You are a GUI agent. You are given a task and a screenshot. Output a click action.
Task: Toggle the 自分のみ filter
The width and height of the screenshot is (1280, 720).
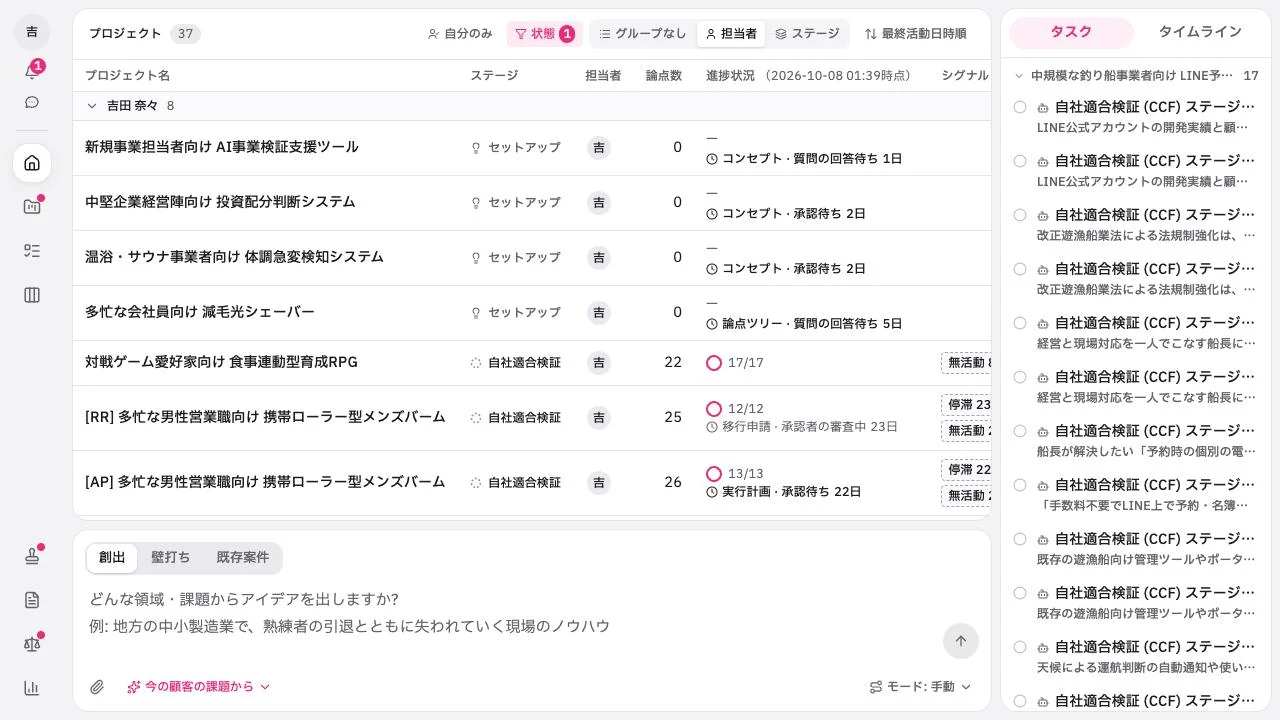pyautogui.click(x=460, y=34)
